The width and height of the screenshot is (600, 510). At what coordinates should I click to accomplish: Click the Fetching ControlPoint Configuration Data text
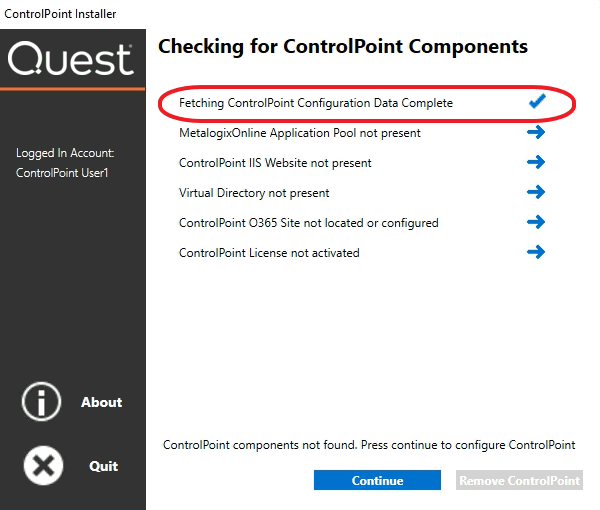(x=315, y=103)
